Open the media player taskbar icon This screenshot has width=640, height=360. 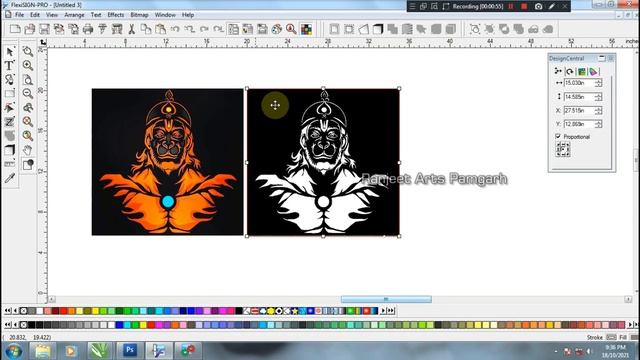point(71,351)
